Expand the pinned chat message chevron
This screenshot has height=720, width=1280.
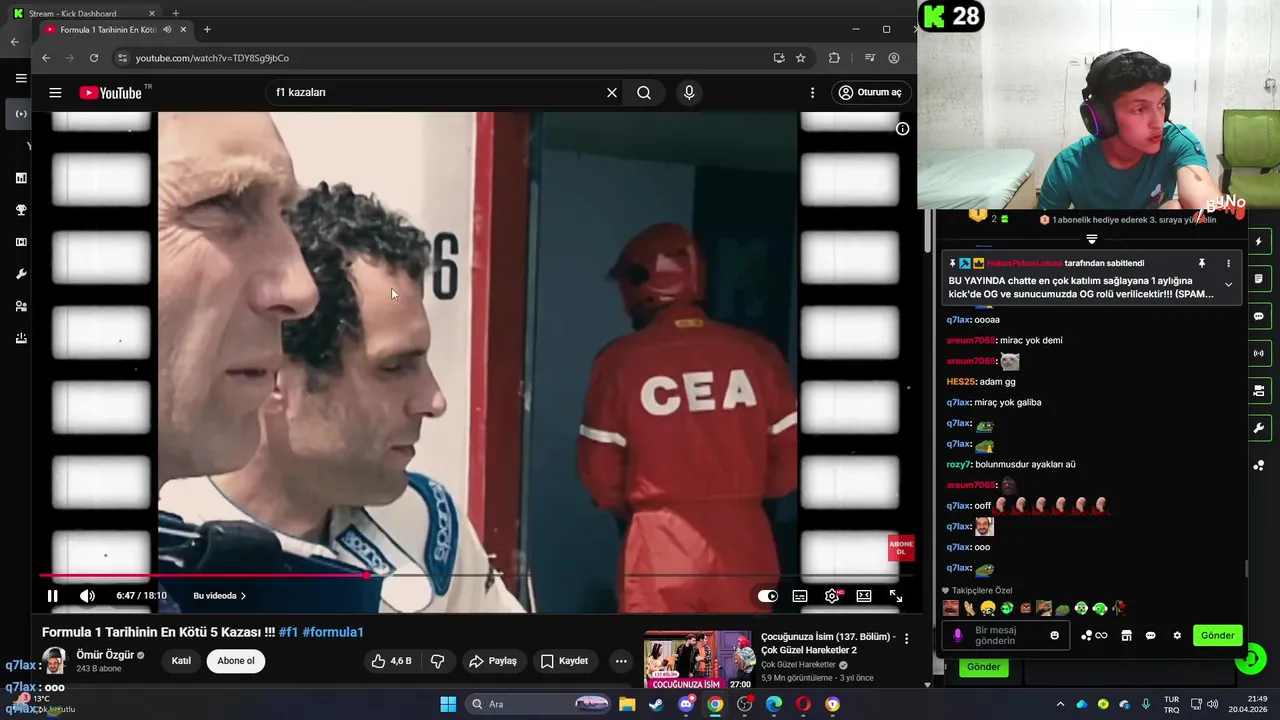(x=1228, y=285)
